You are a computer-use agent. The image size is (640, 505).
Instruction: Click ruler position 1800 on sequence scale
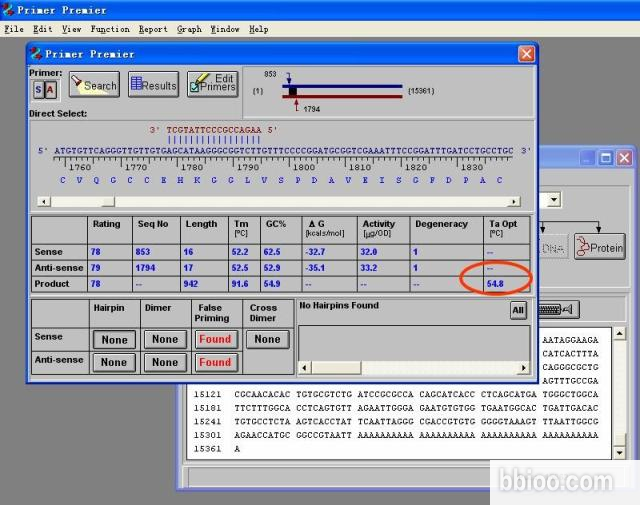[304, 167]
